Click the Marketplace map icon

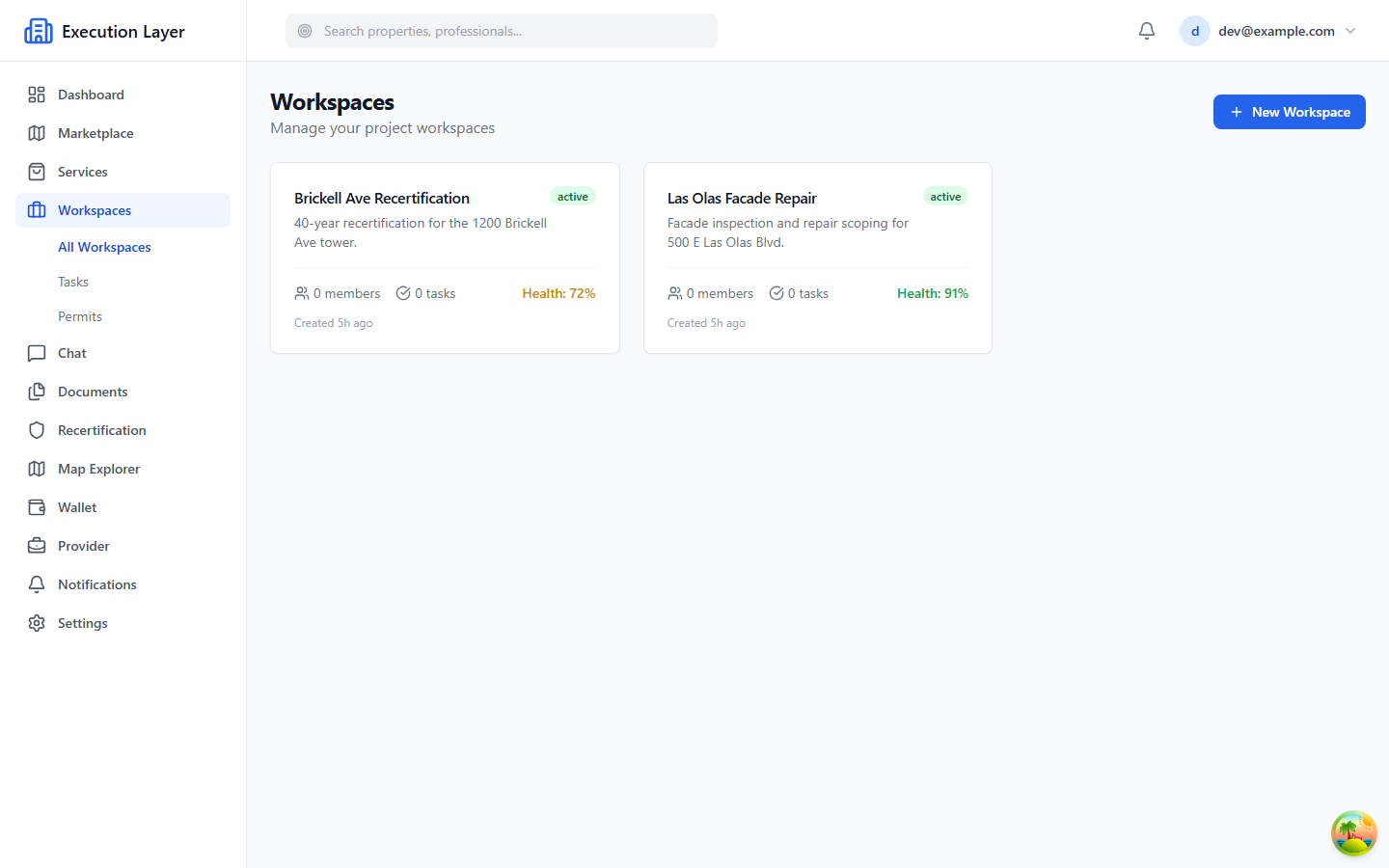tap(37, 133)
